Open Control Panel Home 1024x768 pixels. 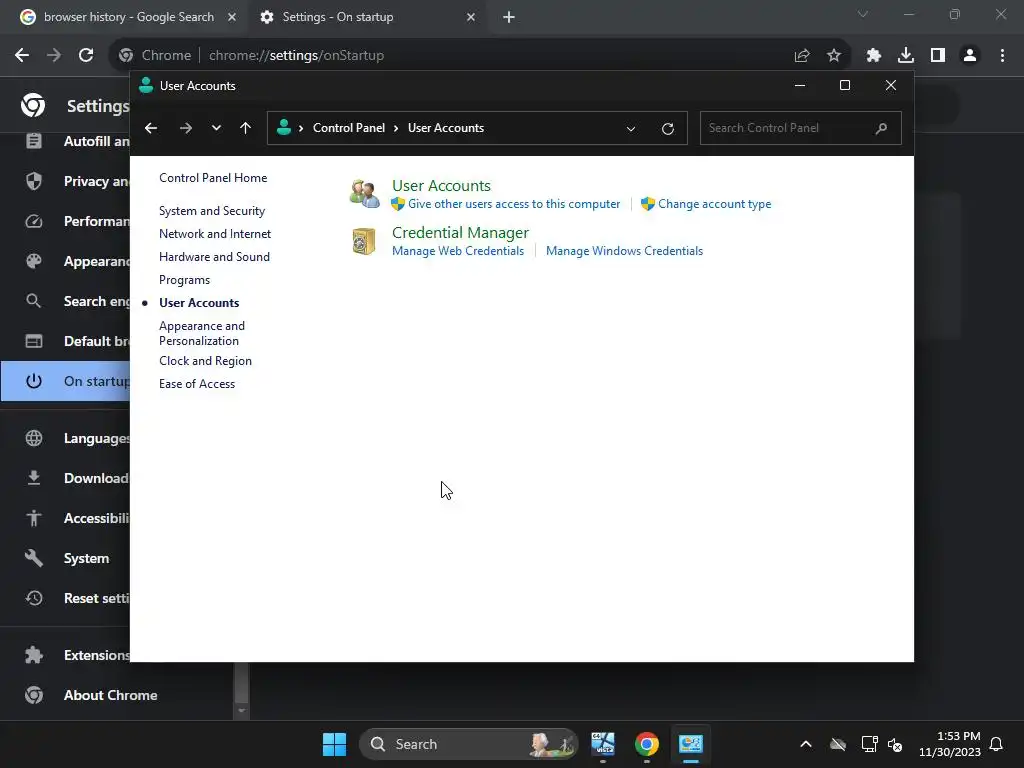point(213,178)
